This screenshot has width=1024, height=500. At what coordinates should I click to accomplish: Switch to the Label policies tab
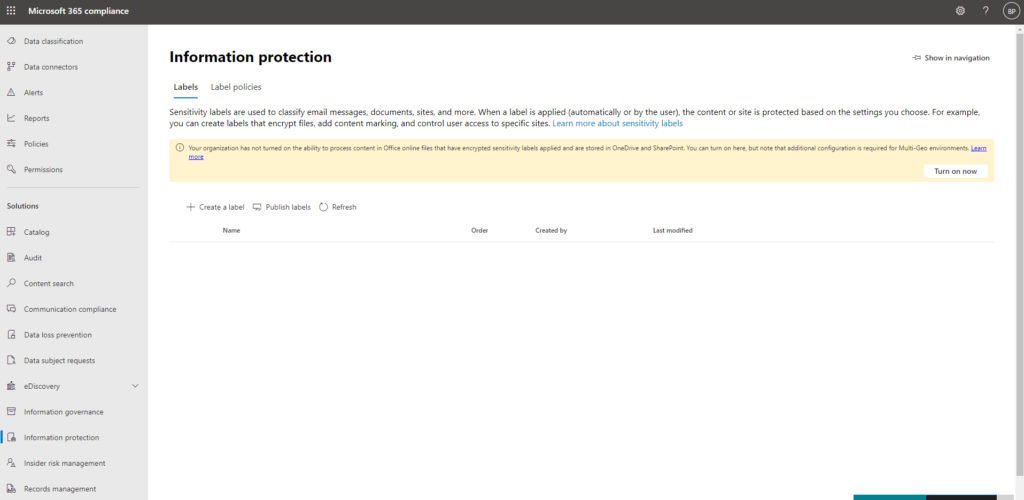(236, 87)
